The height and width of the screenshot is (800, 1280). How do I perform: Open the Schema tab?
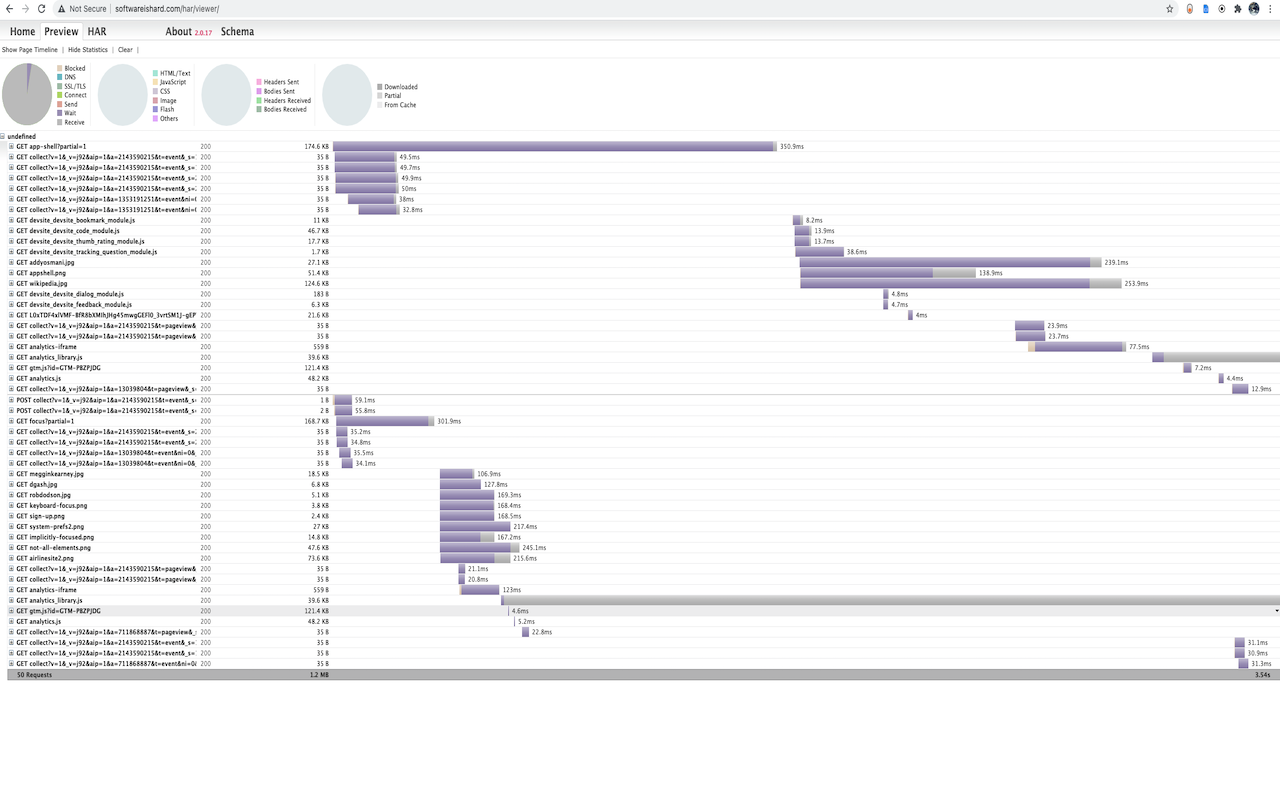pos(237,32)
